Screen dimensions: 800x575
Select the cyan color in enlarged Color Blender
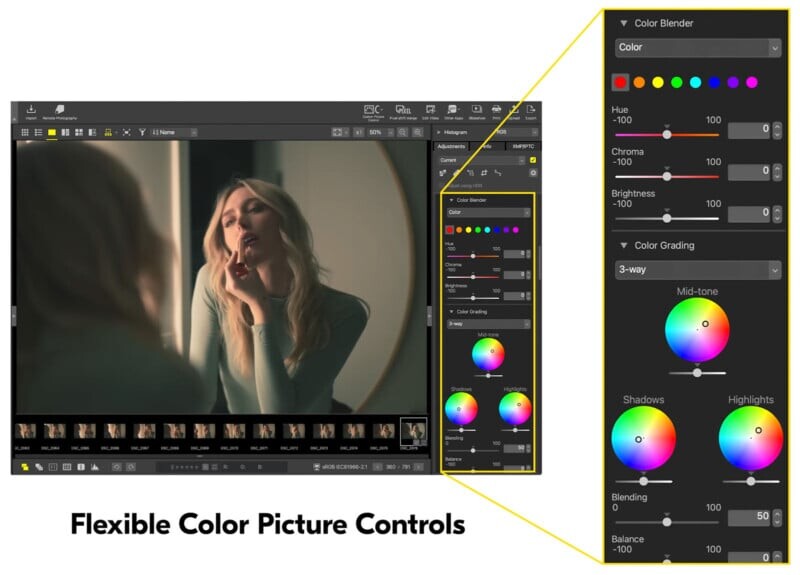695,82
